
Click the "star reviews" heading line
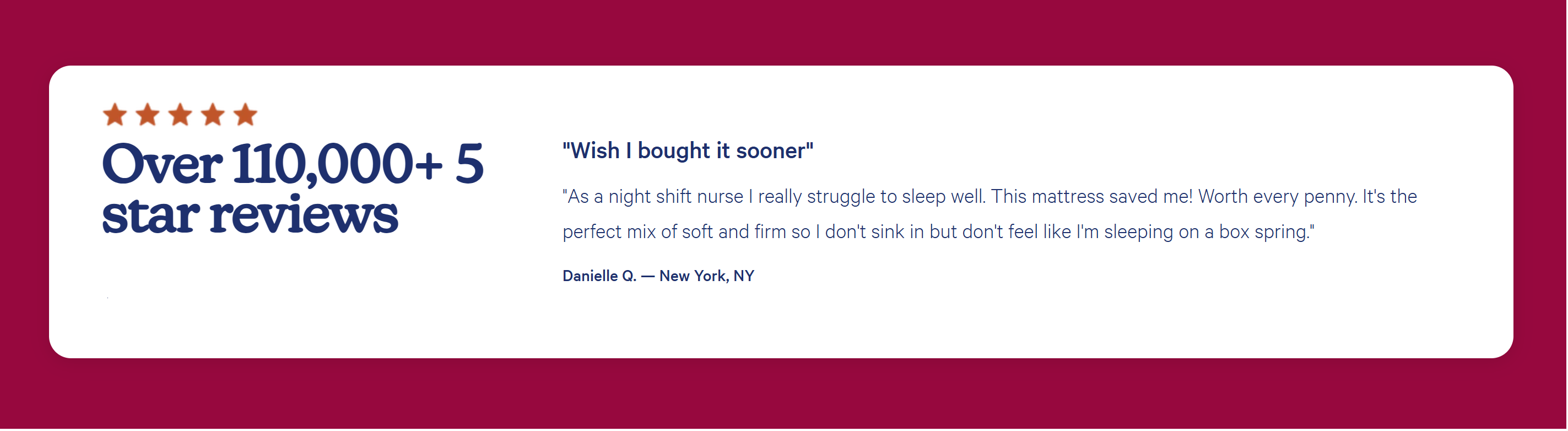[x=250, y=215]
